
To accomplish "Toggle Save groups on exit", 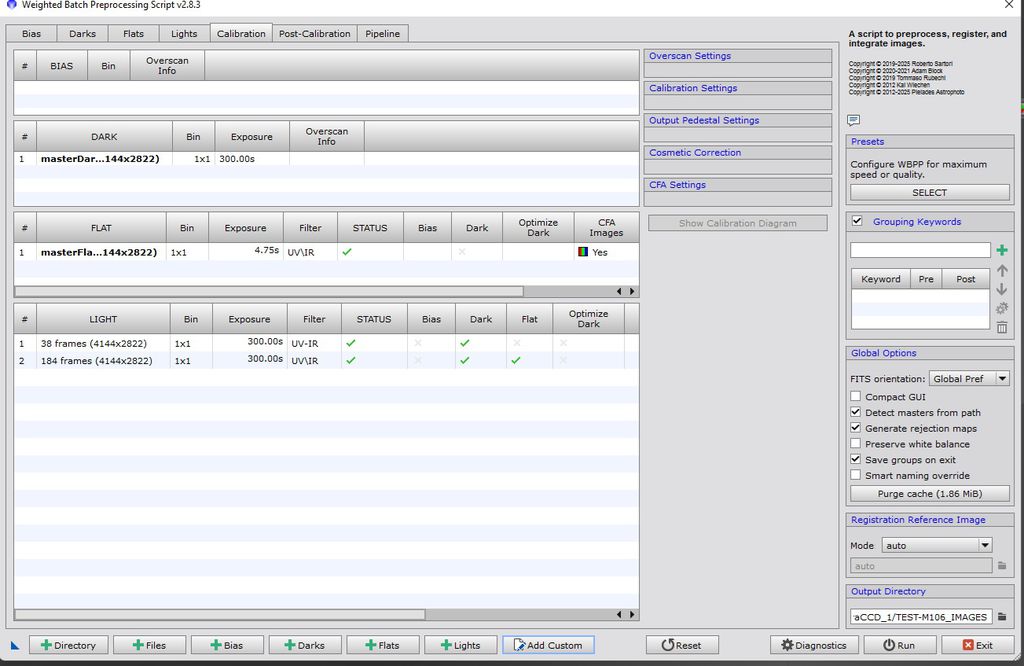I will click(x=856, y=459).
